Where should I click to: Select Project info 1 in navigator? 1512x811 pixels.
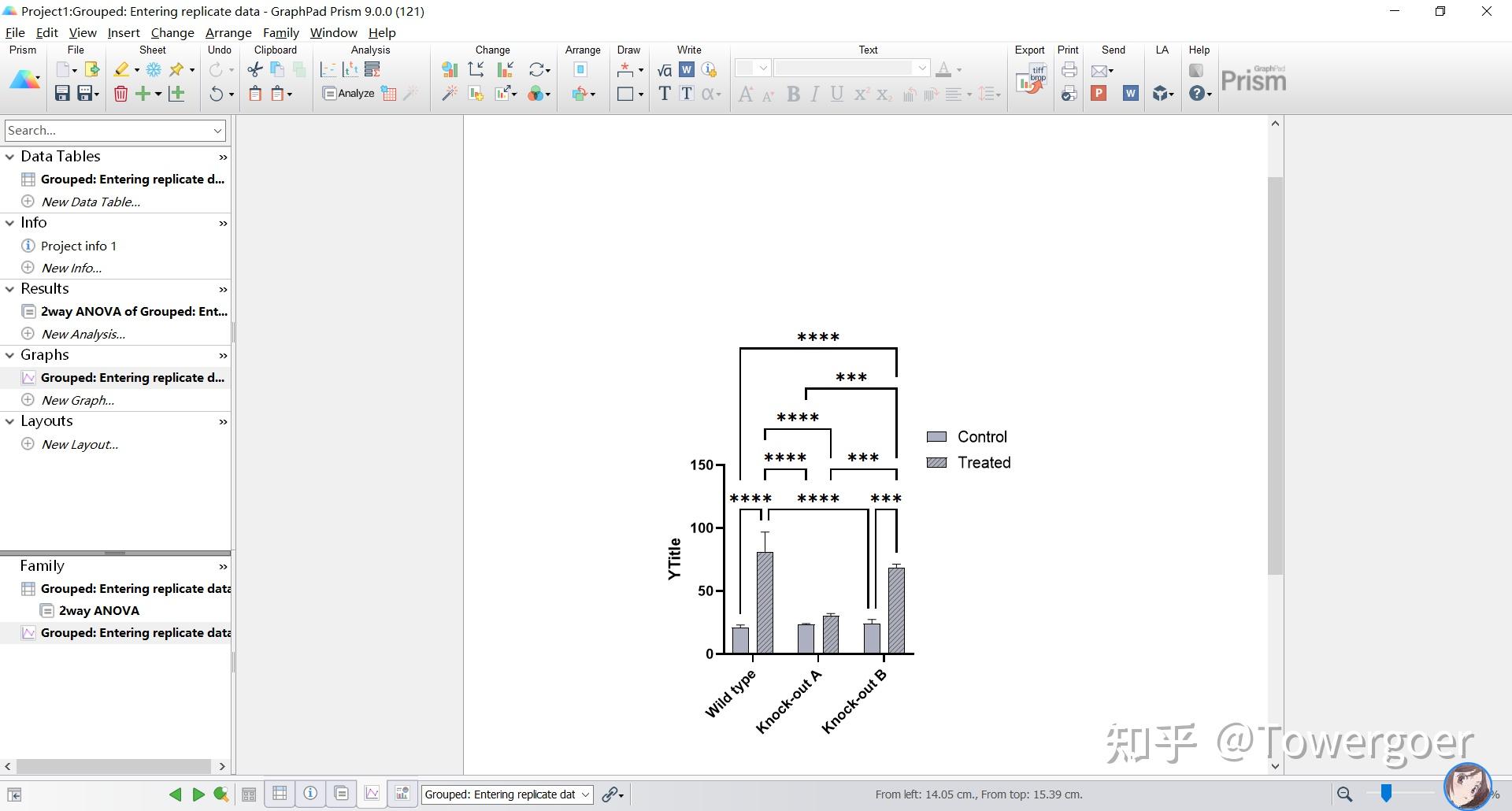(79, 246)
